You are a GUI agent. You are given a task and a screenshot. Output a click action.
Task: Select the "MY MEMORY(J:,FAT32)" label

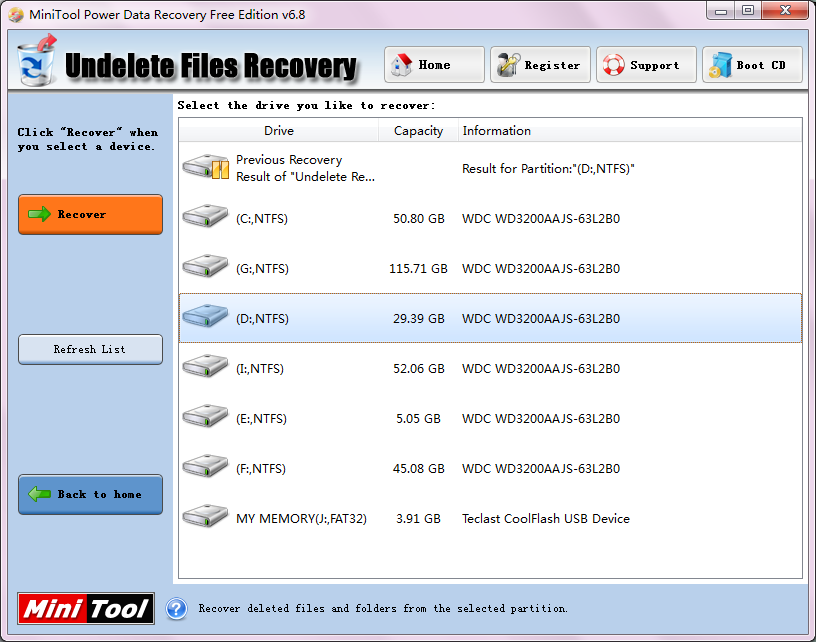pyautogui.click(x=301, y=518)
